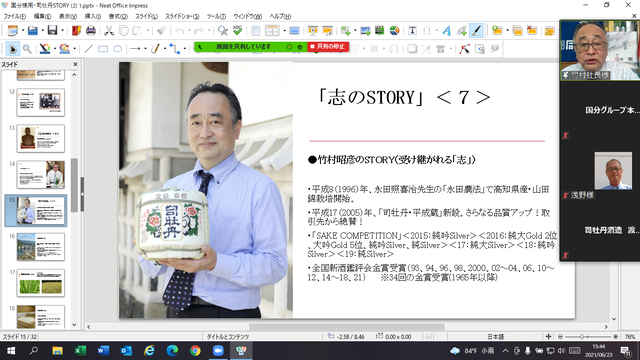Click the Print icon
The image size is (640, 360).
click(91, 31)
